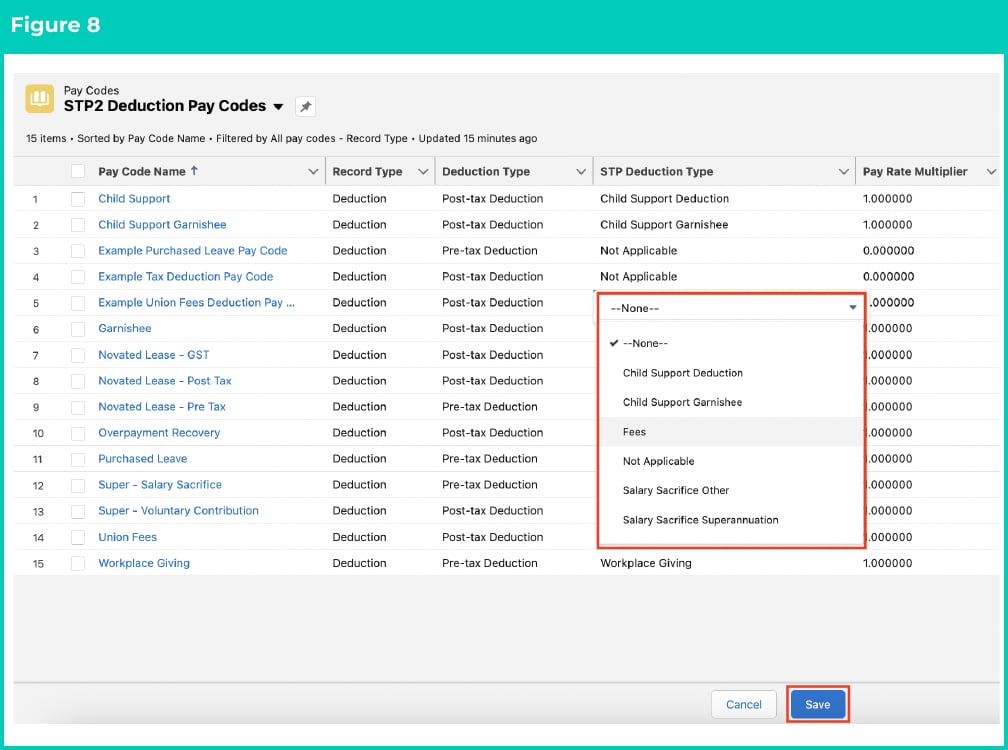Screen dimensions: 1008x750
Task: Click the Pay Codes object icon
Action: click(39, 98)
